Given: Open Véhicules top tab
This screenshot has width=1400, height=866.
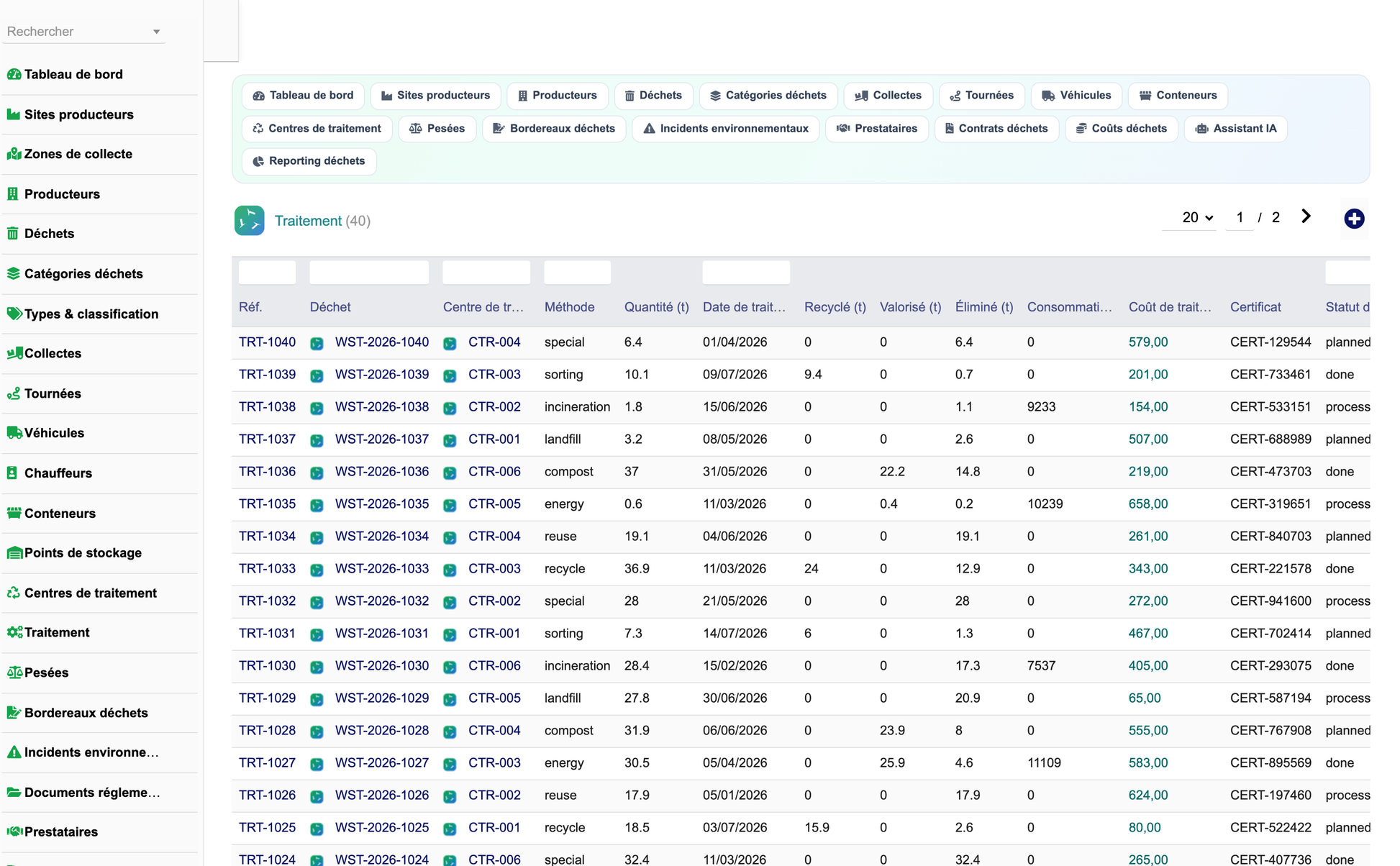Looking at the screenshot, I should tap(1076, 96).
